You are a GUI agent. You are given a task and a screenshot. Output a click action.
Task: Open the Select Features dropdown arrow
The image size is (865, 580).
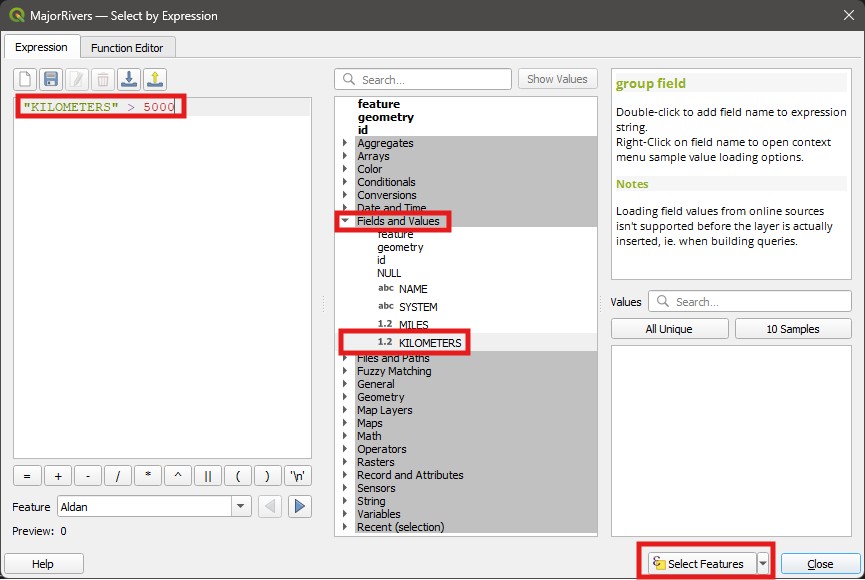click(764, 564)
